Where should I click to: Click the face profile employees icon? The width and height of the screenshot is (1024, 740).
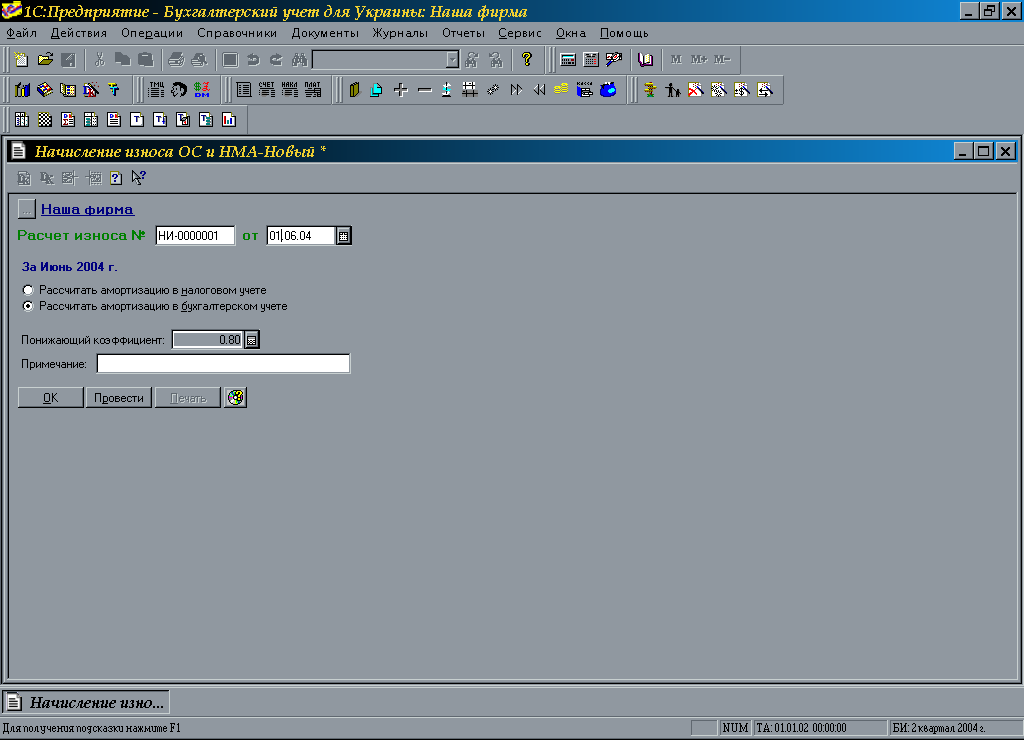pos(179,89)
